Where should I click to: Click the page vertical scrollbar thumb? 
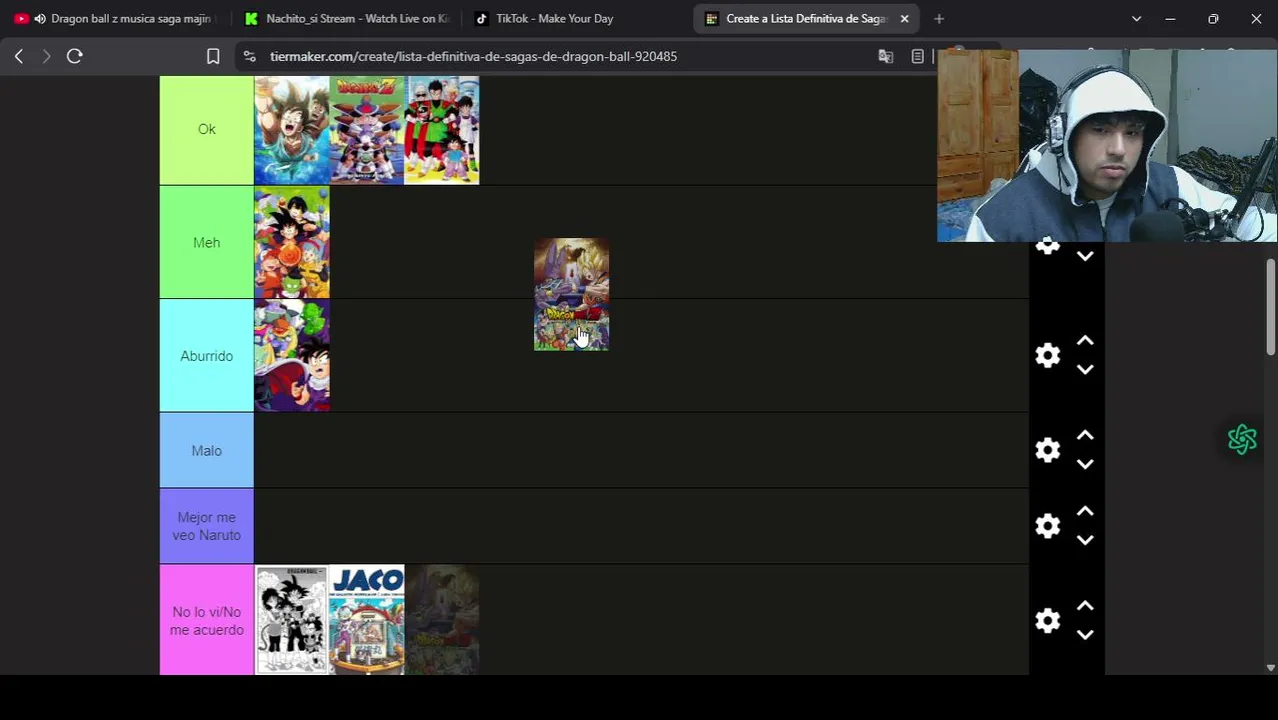1271,307
